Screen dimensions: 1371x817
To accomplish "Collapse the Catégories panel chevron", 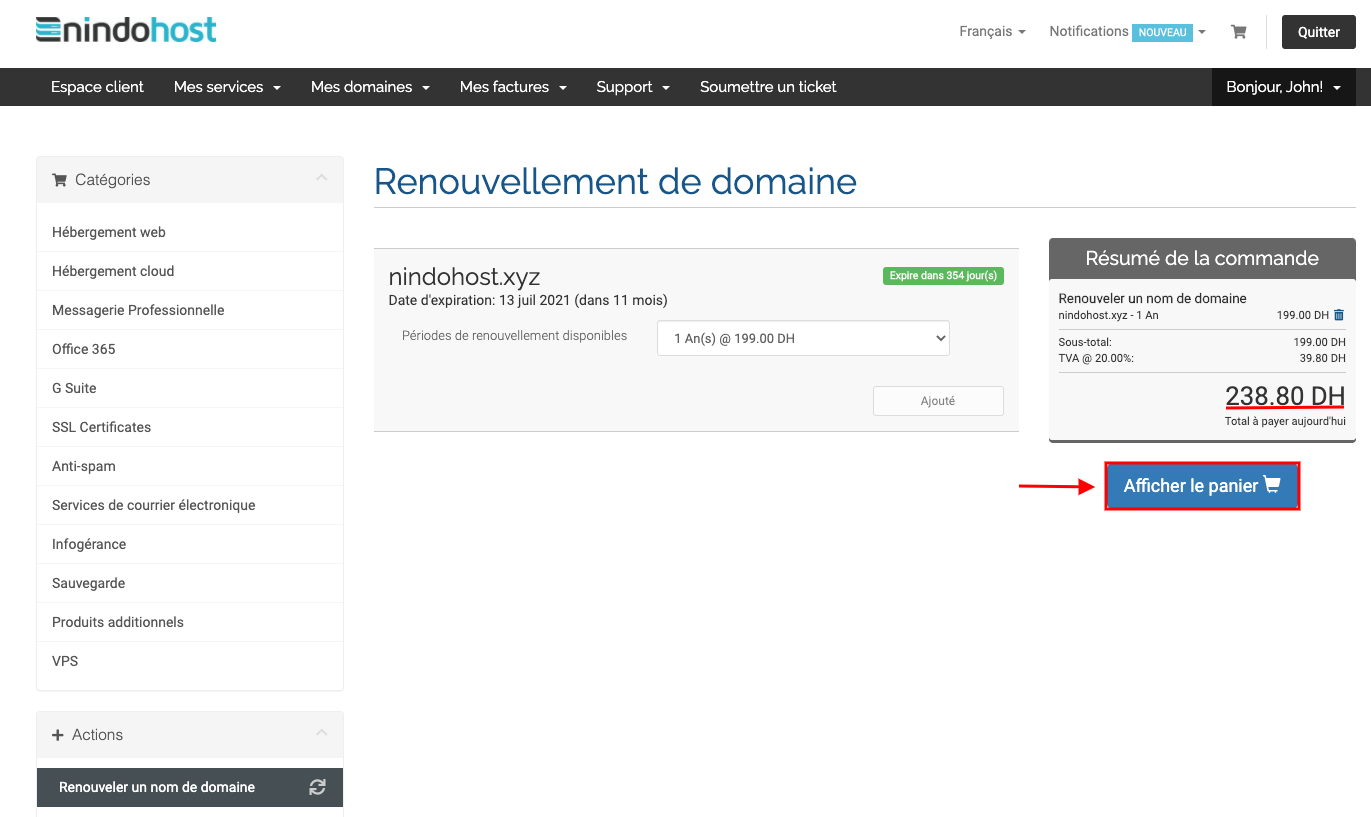I will 321,179.
